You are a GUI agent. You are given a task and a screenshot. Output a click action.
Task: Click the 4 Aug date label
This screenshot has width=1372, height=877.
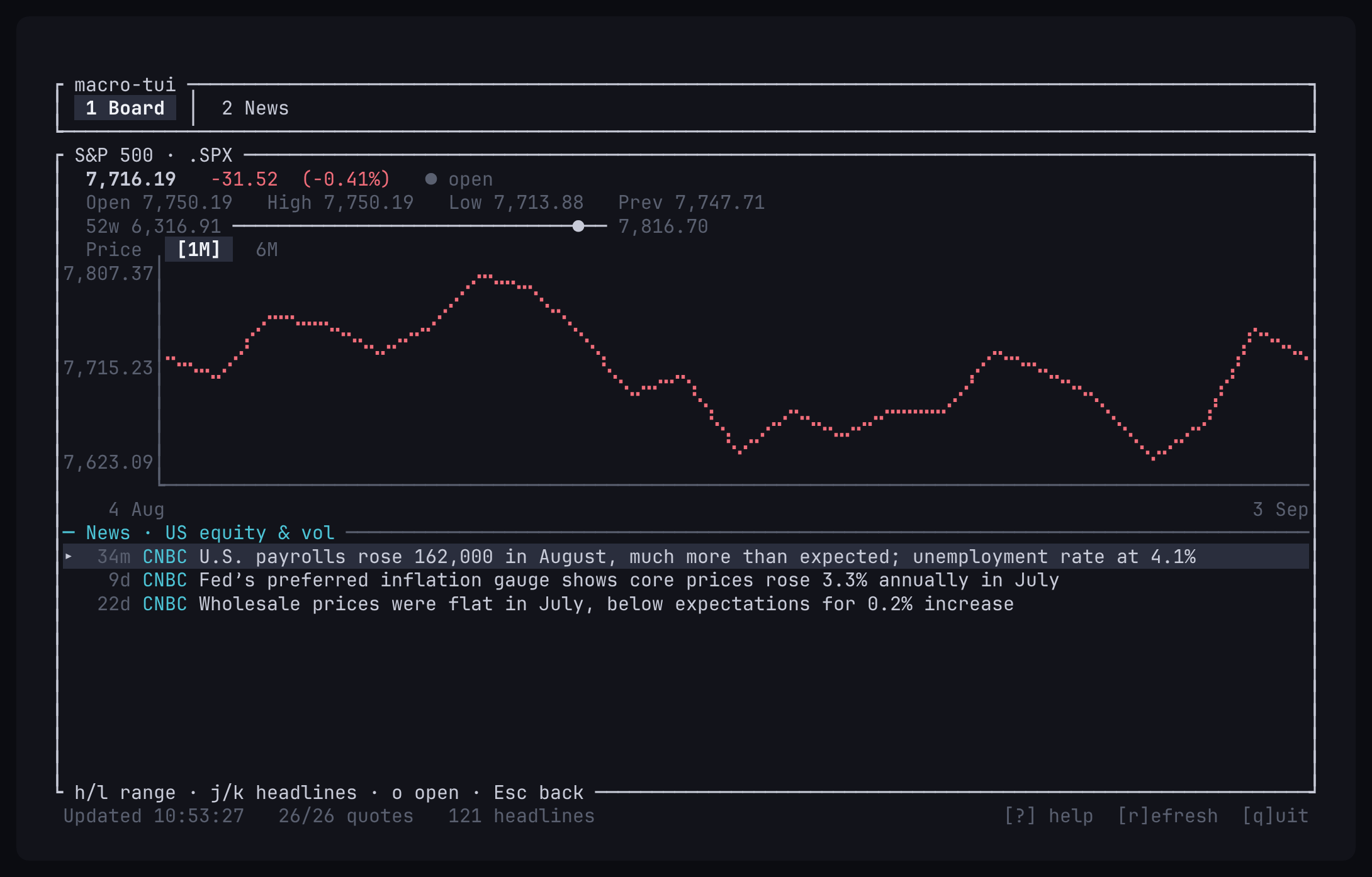(x=137, y=510)
